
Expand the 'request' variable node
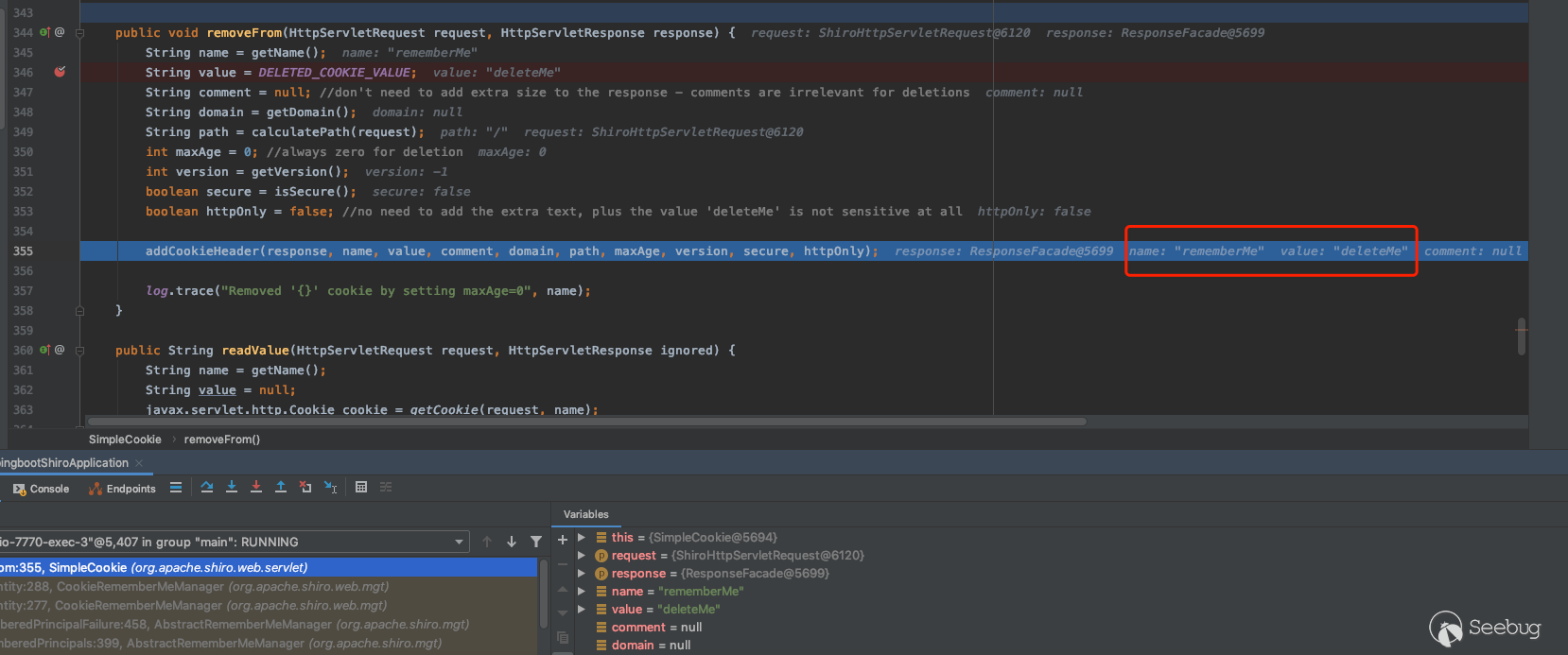point(582,556)
